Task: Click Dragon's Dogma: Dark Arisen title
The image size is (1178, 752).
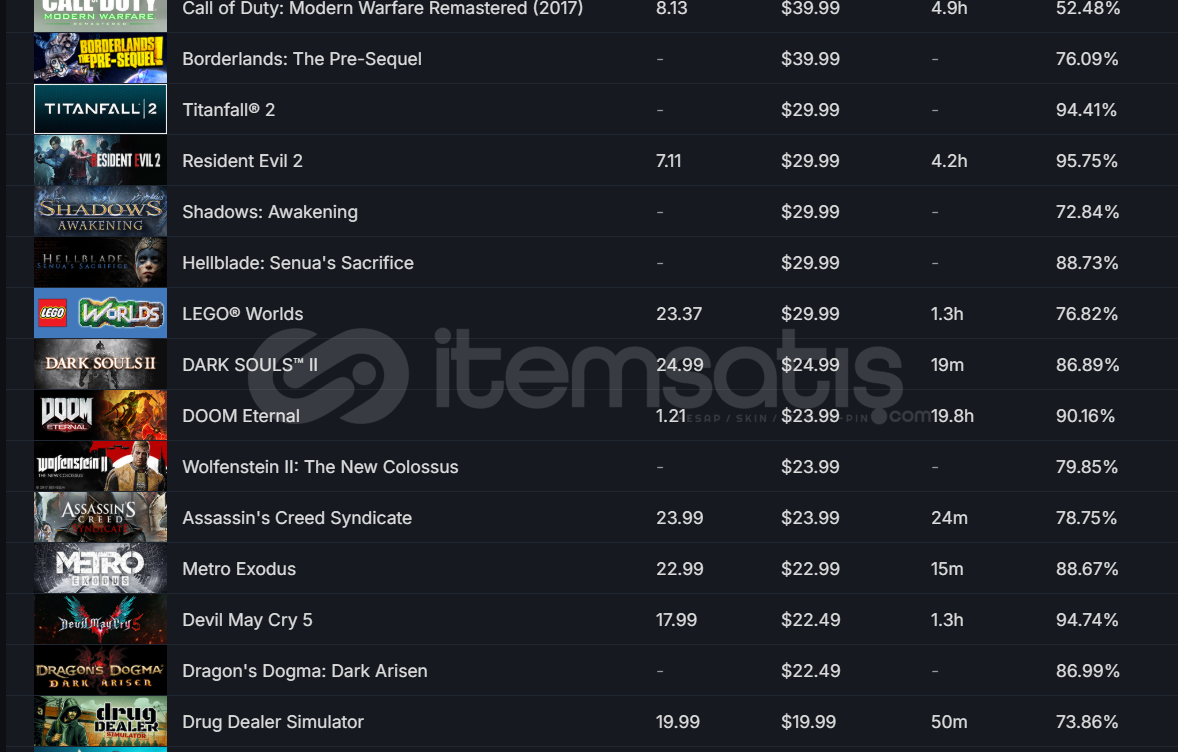Action: [x=304, y=671]
